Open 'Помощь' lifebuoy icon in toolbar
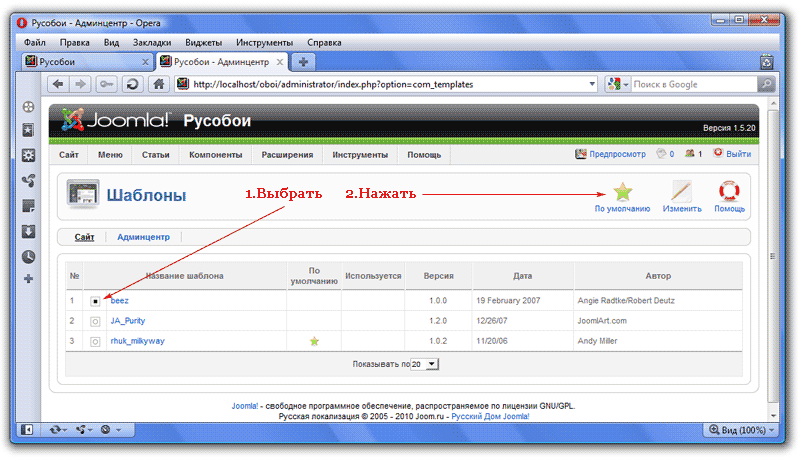This screenshot has height=474, width=800. click(x=729, y=191)
